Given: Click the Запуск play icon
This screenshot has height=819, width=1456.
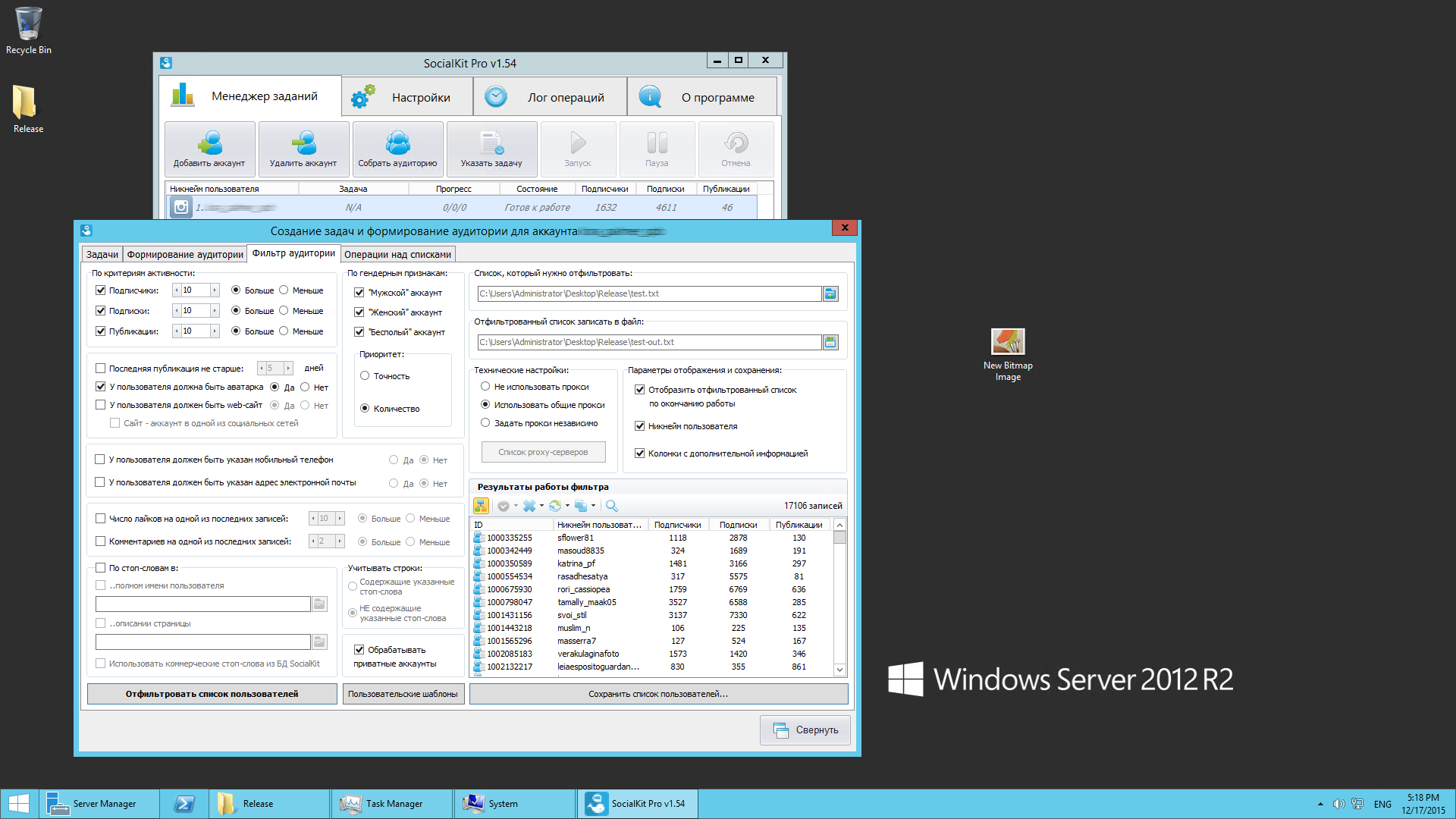Looking at the screenshot, I should point(578,143).
